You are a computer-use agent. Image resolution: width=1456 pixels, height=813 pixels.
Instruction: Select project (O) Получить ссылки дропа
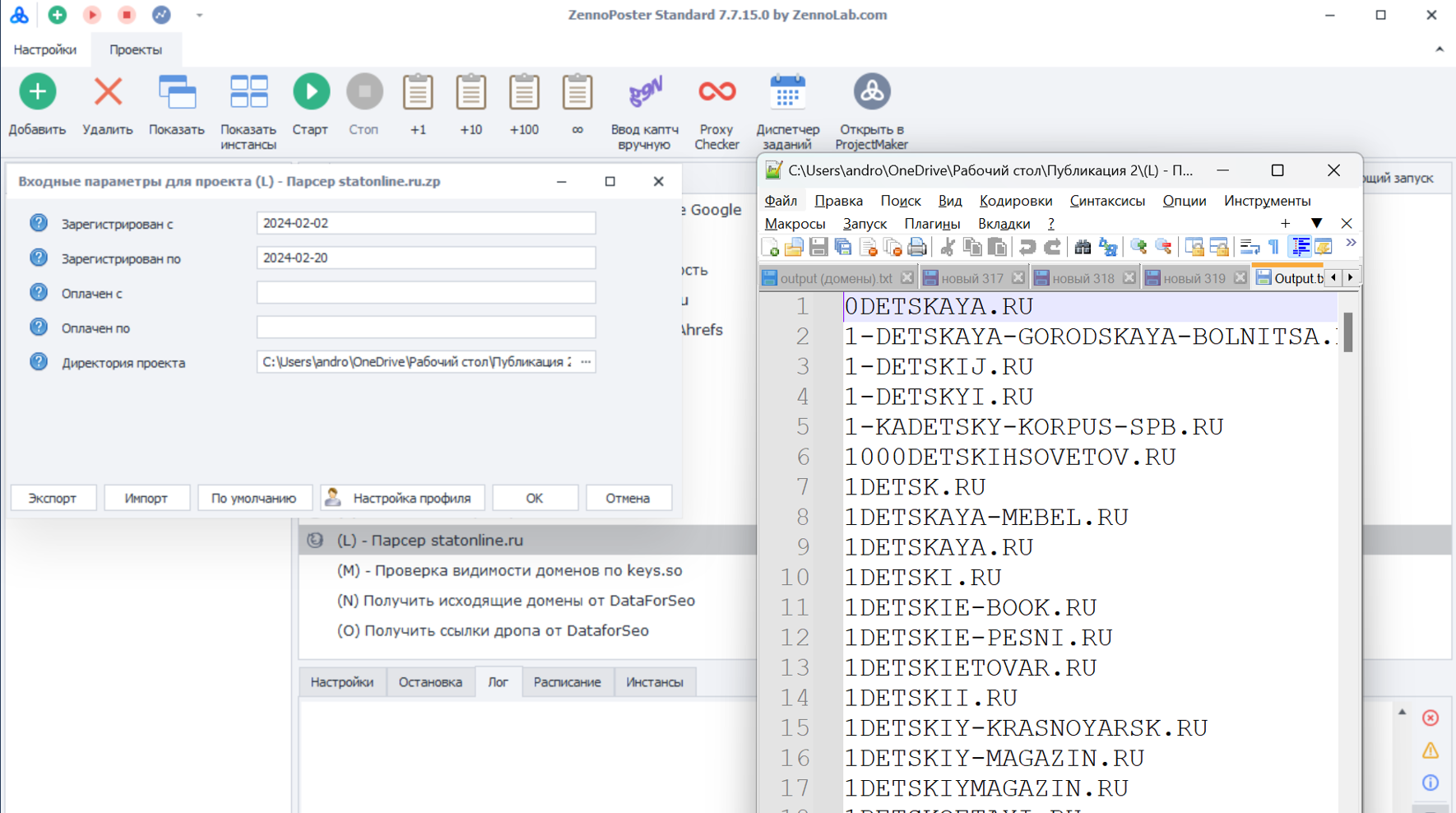coord(493,630)
